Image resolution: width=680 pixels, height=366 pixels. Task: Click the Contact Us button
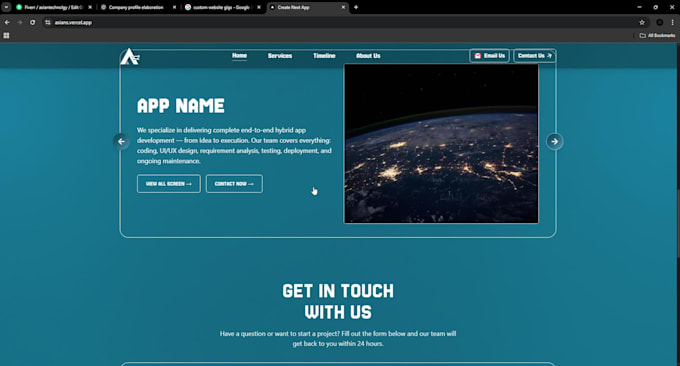(535, 56)
